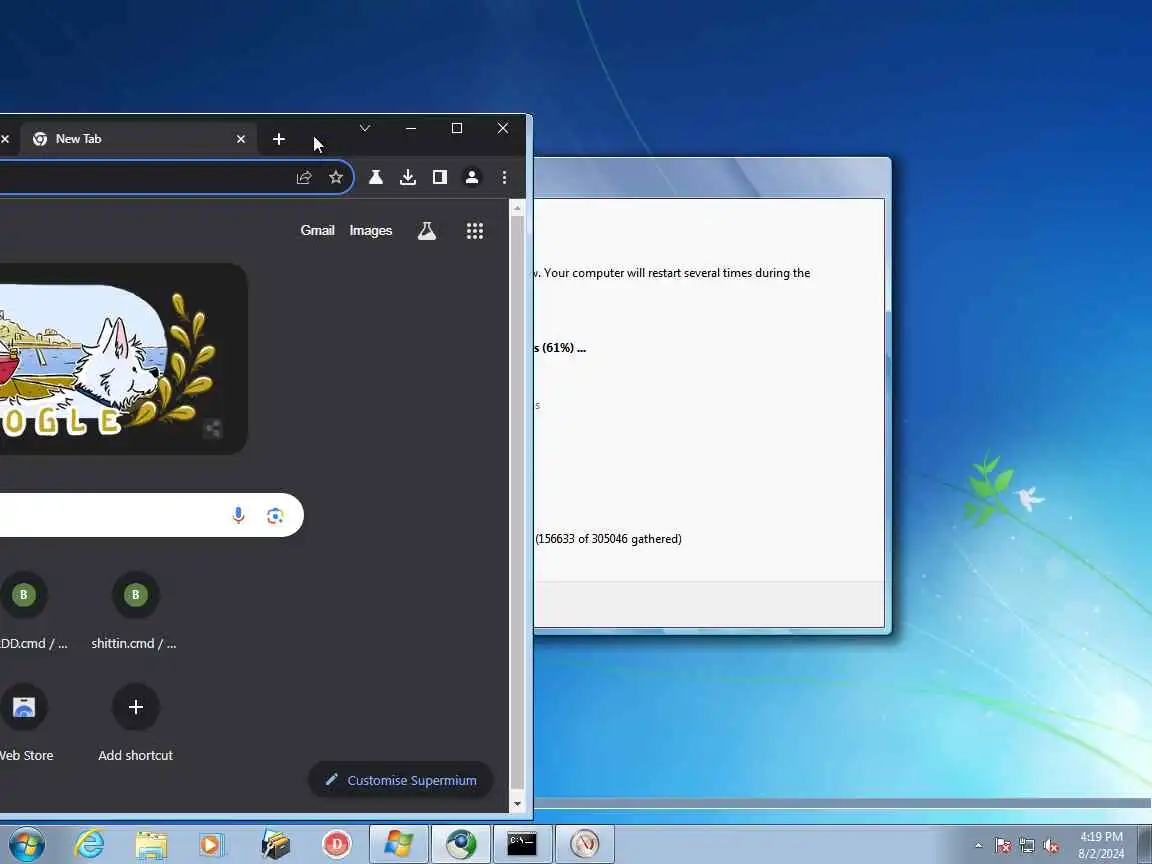Open the Gmail link
Image resolution: width=1152 pixels, height=864 pixels.
pos(317,231)
